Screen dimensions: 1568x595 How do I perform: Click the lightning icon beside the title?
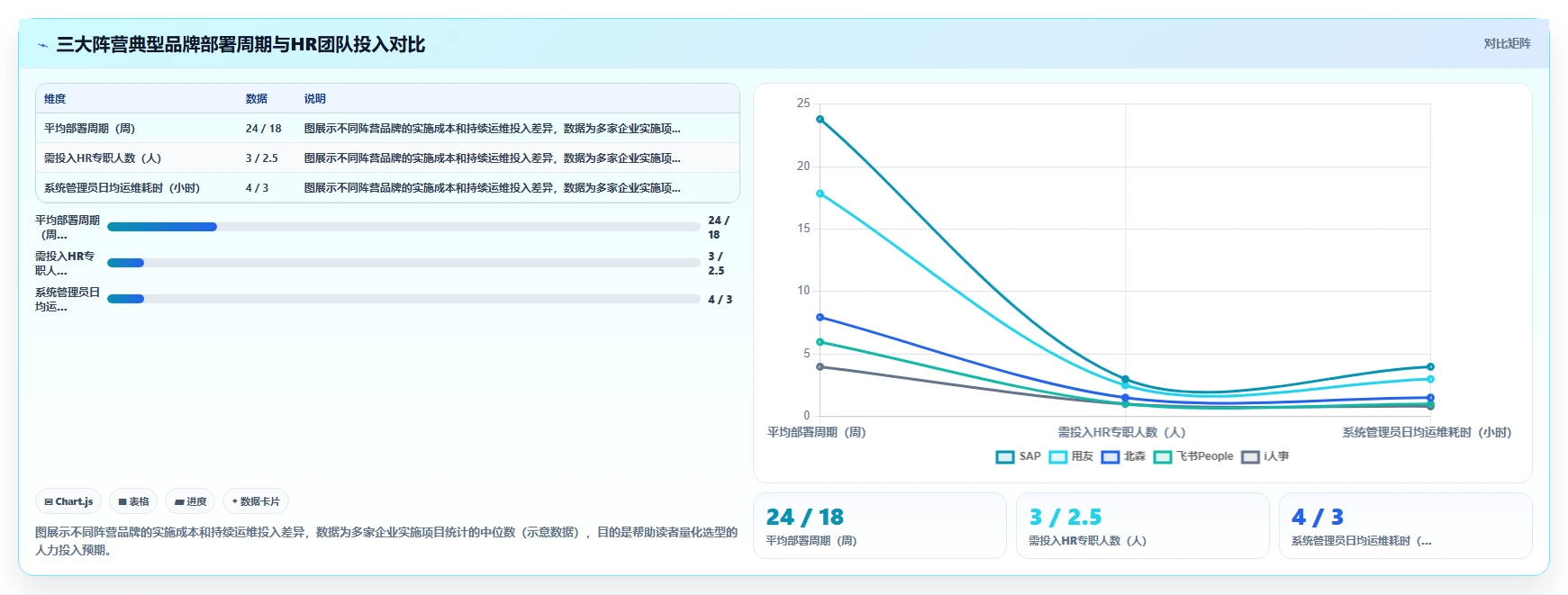pyautogui.click(x=42, y=45)
